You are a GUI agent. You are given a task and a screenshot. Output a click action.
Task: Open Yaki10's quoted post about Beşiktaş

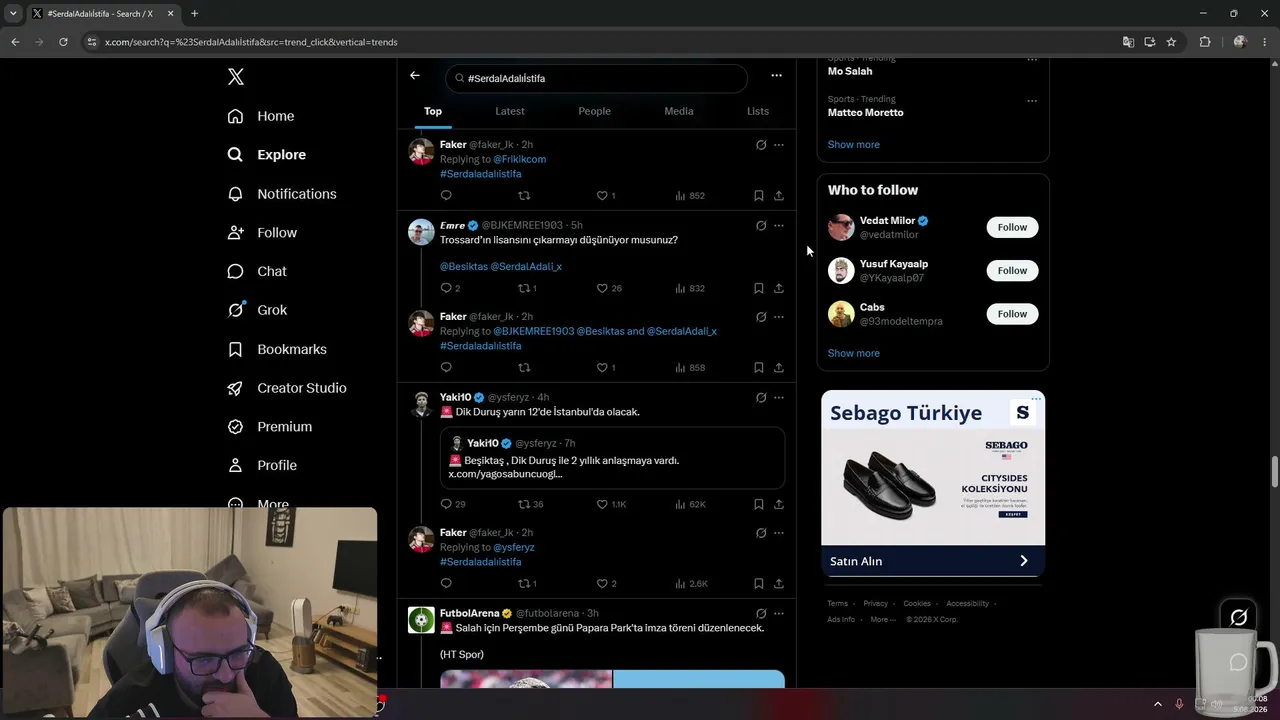tap(612, 459)
